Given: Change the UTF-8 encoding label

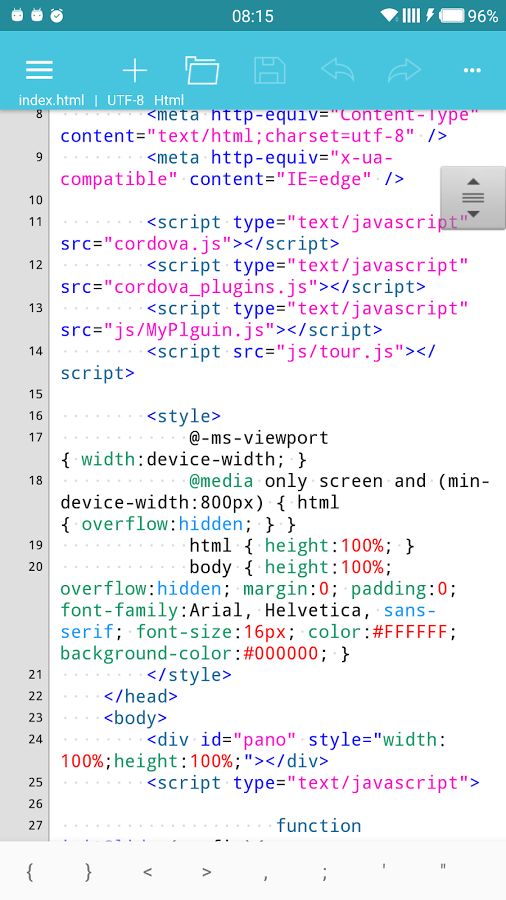Looking at the screenshot, I should tap(125, 100).
